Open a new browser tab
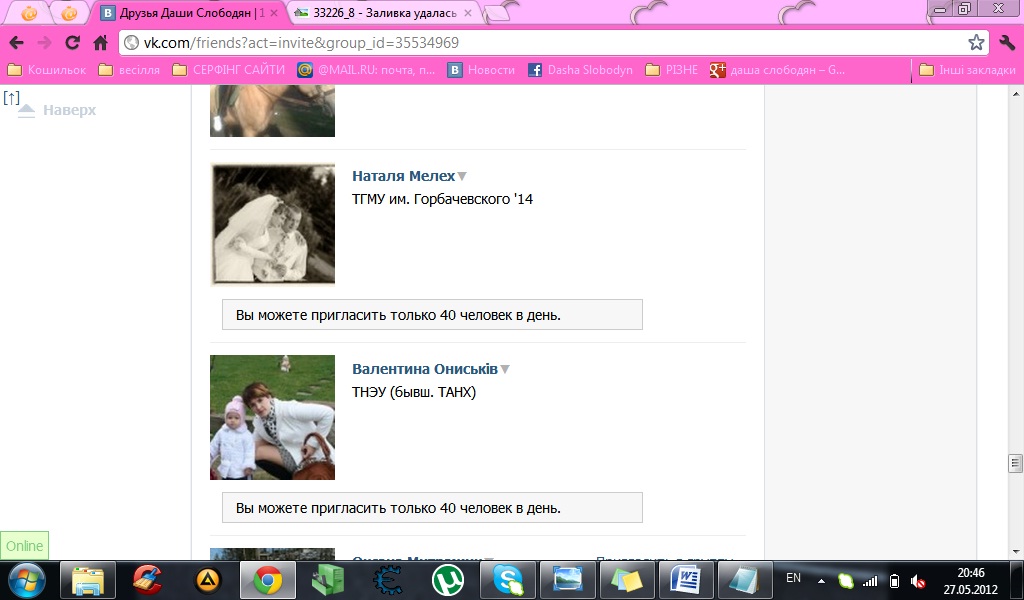This screenshot has height=600, width=1024. [x=498, y=14]
